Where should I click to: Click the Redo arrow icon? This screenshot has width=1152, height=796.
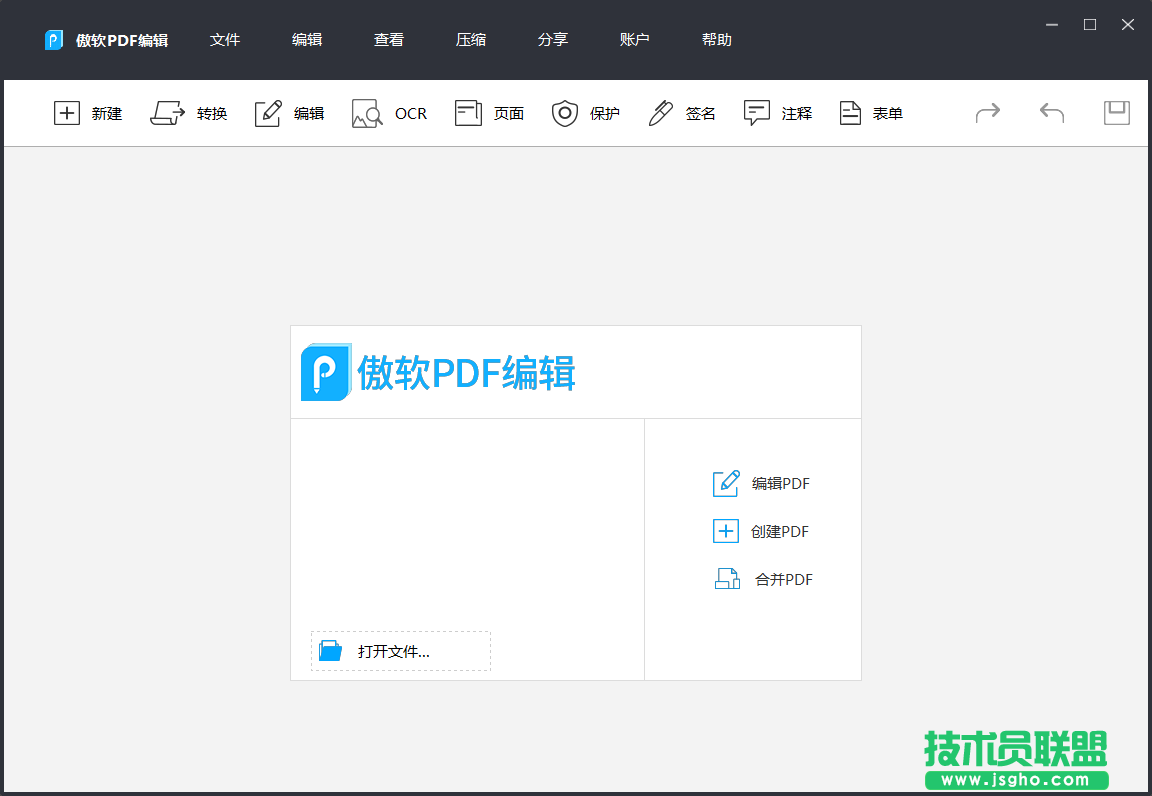click(987, 113)
